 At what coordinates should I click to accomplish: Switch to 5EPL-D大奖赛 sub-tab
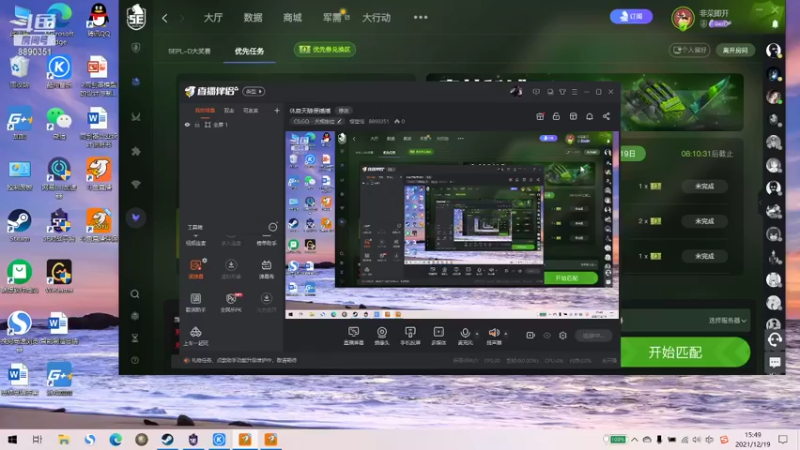point(189,51)
